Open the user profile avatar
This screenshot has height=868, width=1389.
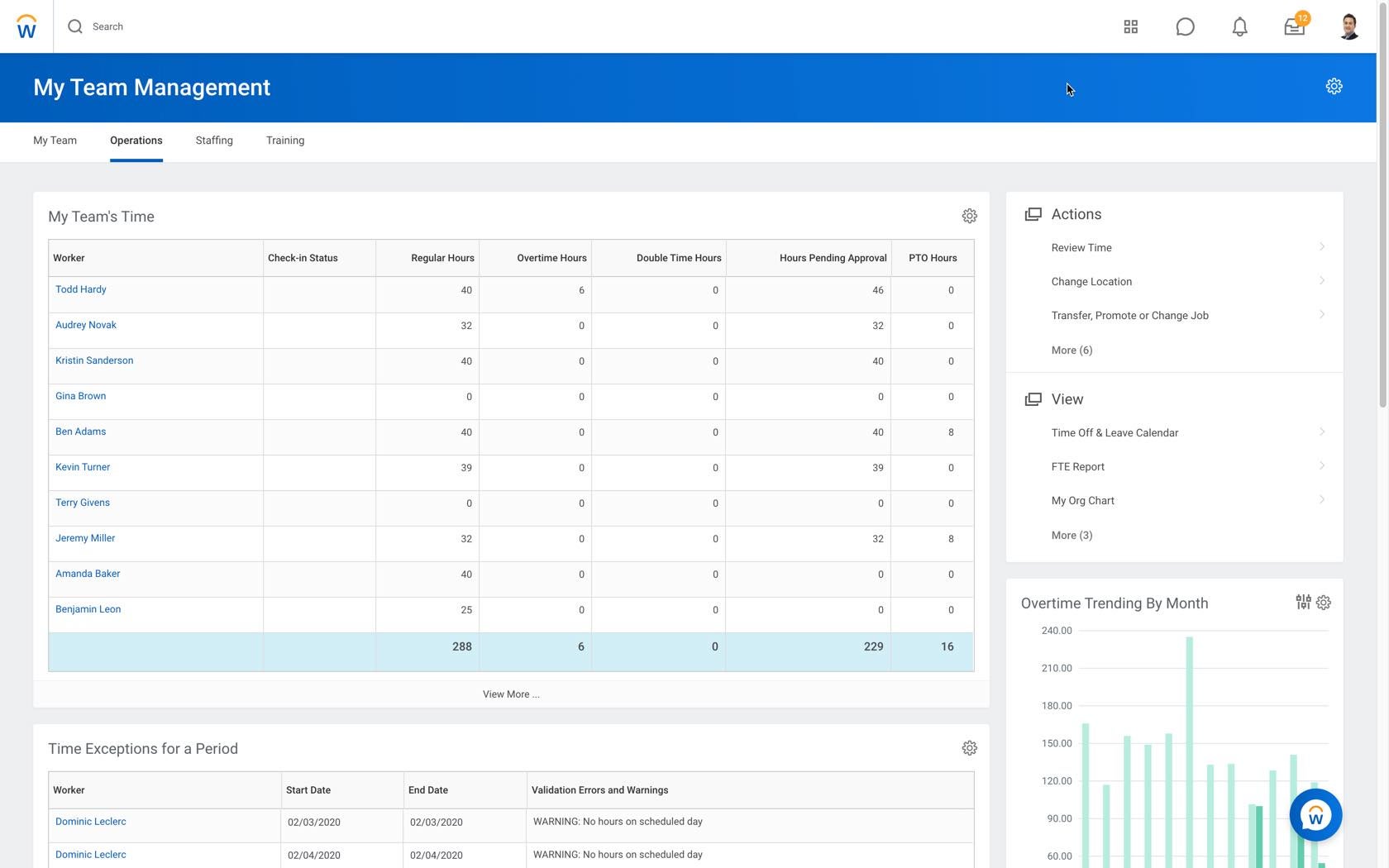pyautogui.click(x=1348, y=26)
